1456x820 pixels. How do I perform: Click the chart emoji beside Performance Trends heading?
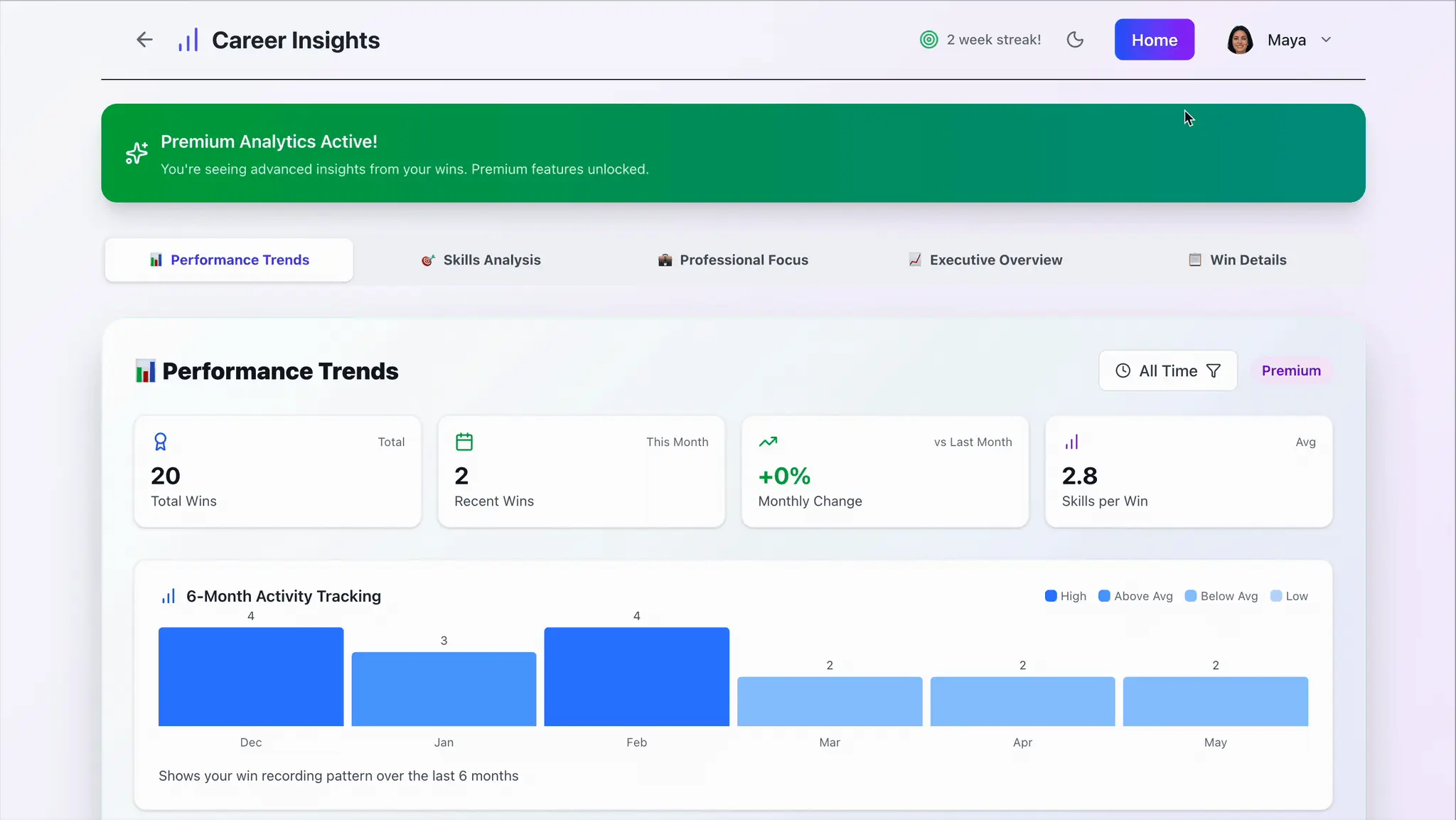tap(145, 371)
